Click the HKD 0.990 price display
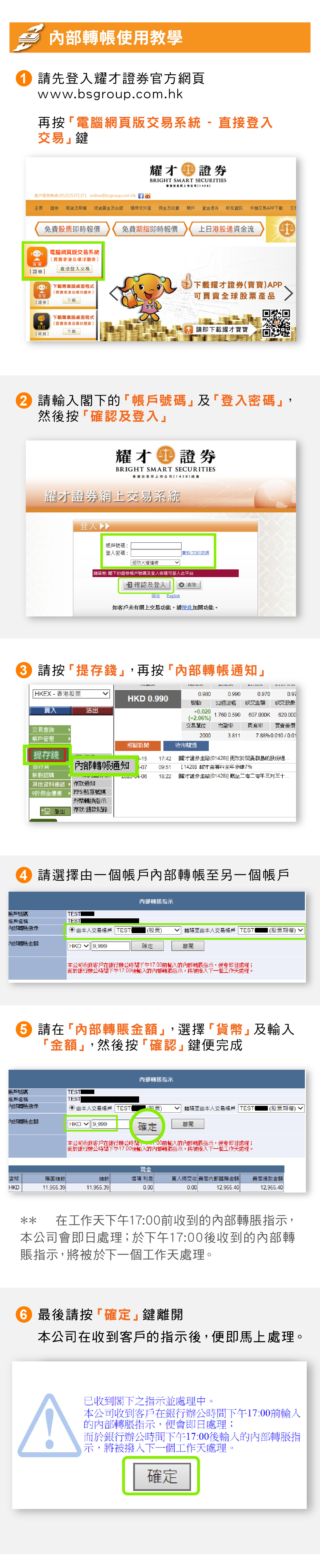Image resolution: width=320 pixels, height=1568 pixels. pyautogui.click(x=148, y=698)
